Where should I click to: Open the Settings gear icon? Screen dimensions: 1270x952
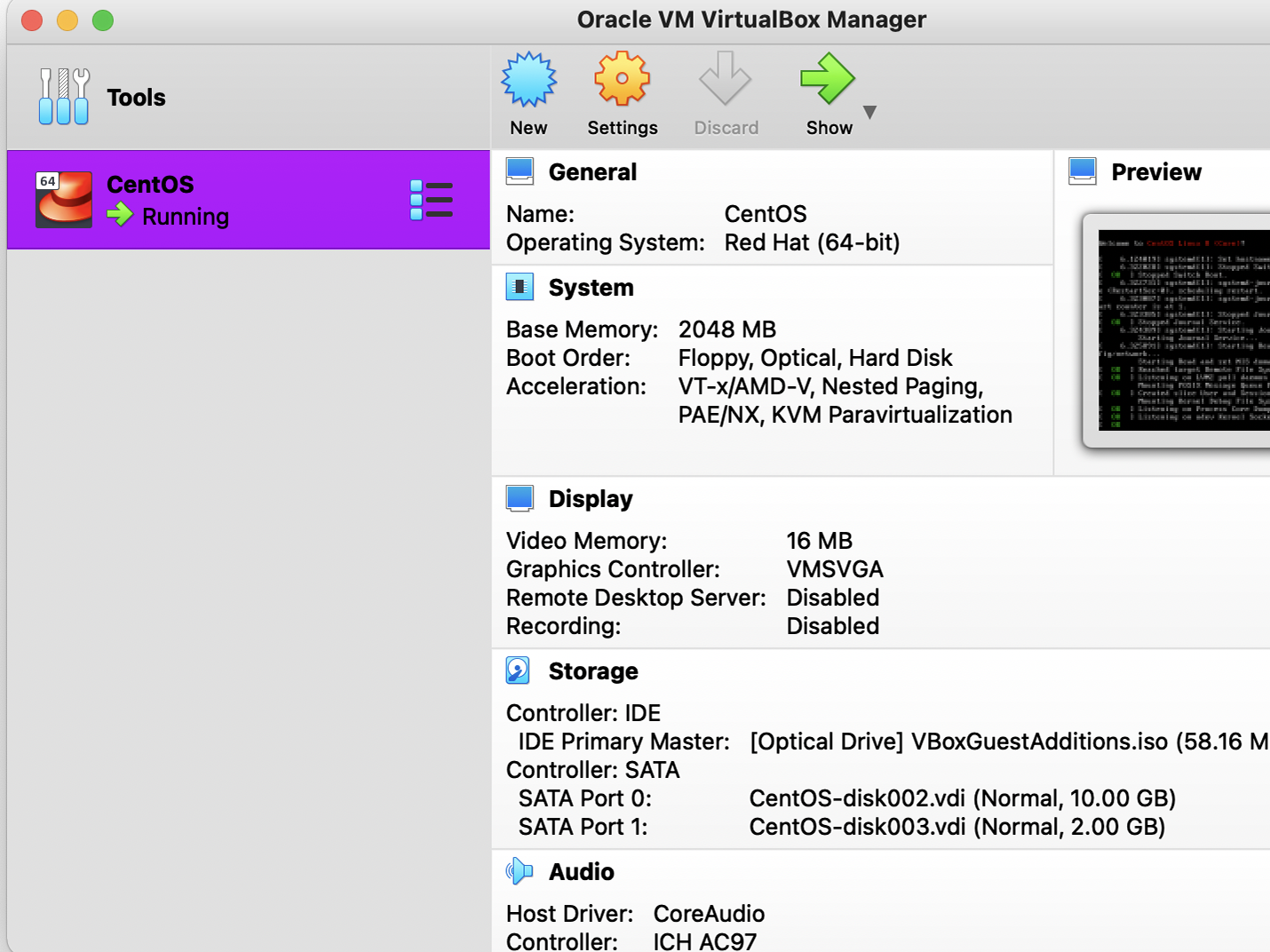pyautogui.click(x=622, y=80)
